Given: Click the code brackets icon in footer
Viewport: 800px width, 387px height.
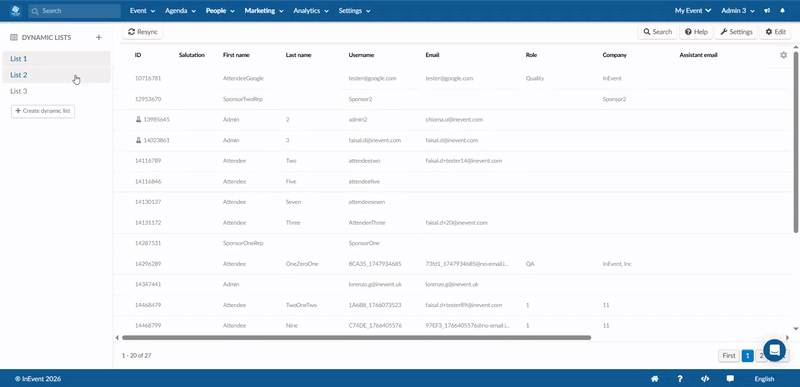Looking at the screenshot, I should (705, 379).
